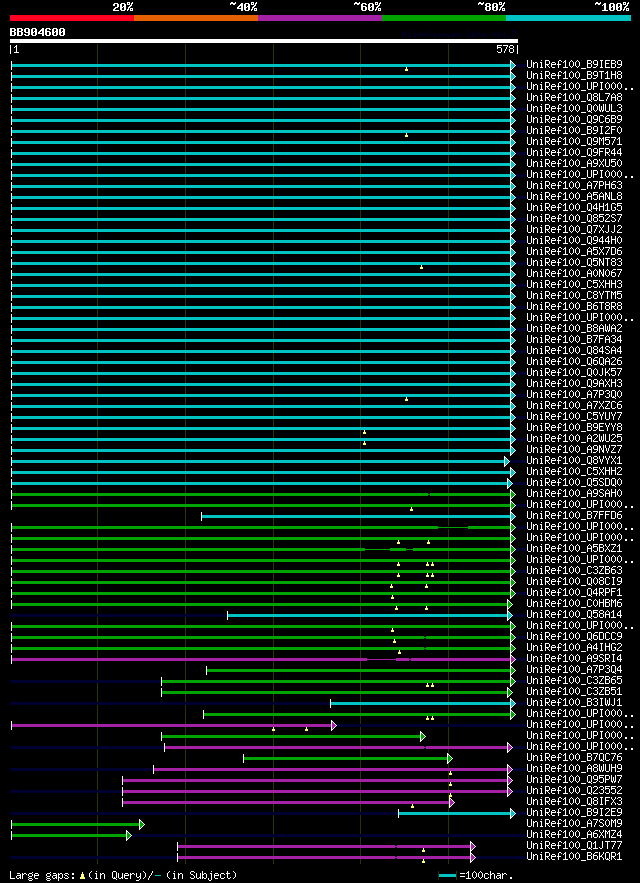Open hit UniRef100_Q5NT83
This screenshot has width=640, height=883.
coord(574,262)
